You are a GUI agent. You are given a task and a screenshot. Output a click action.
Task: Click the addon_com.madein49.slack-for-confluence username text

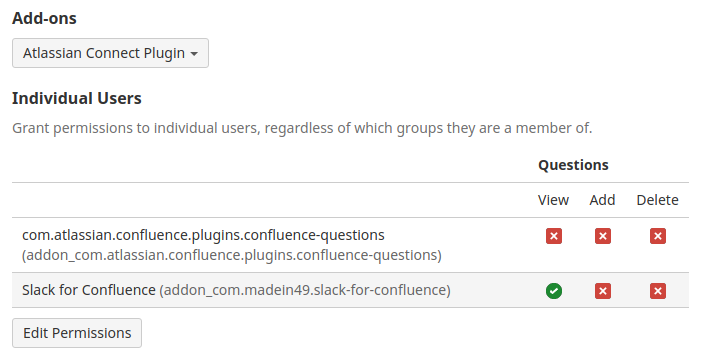point(305,290)
